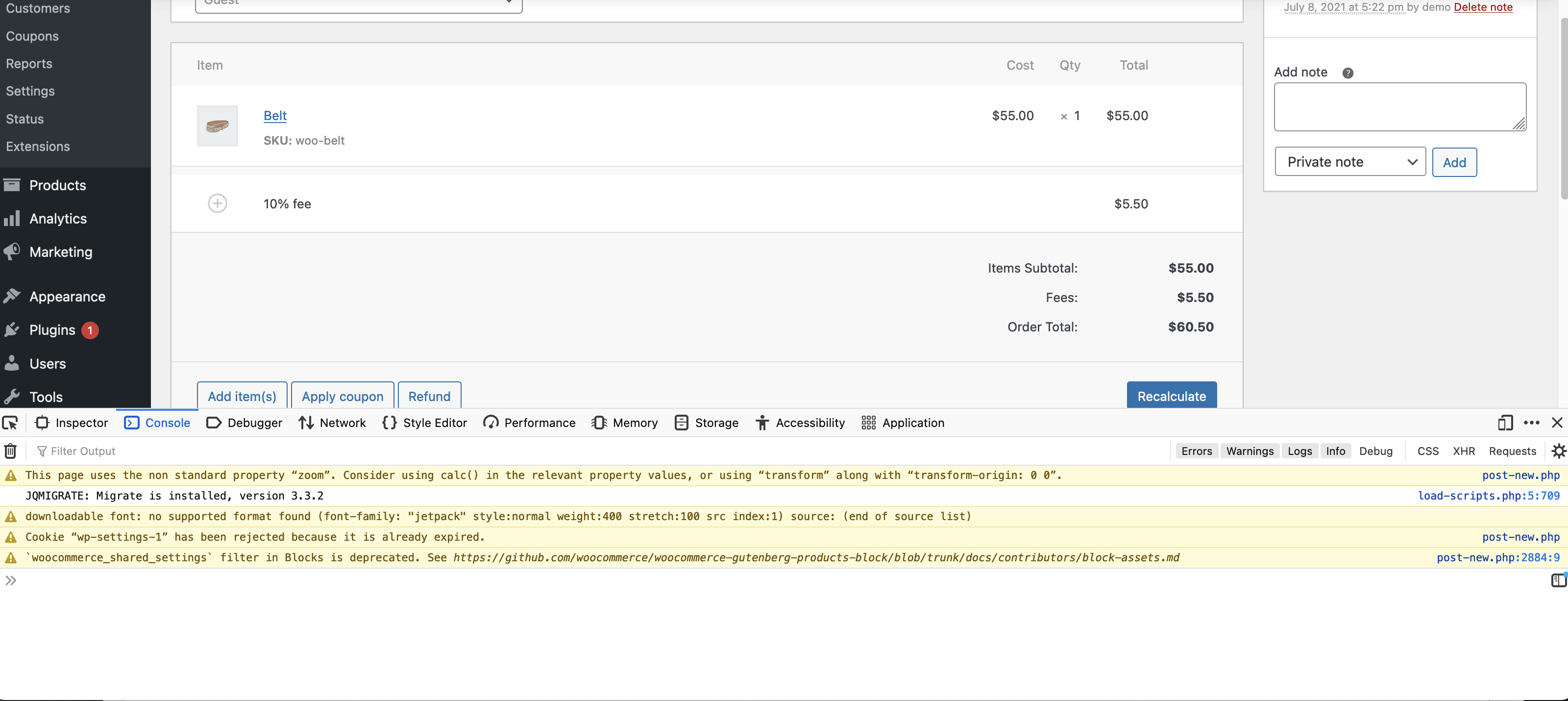
Task: Open the DevTools meatball menu
Action: (x=1531, y=423)
